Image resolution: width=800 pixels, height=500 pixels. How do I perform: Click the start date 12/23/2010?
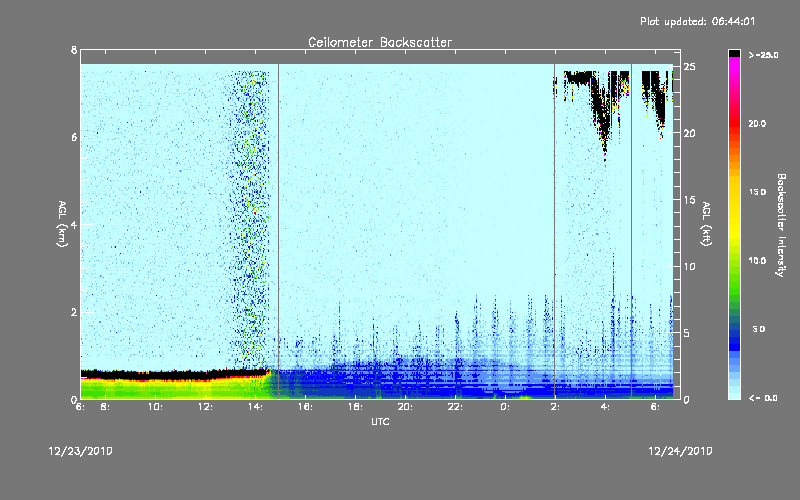pos(81,451)
